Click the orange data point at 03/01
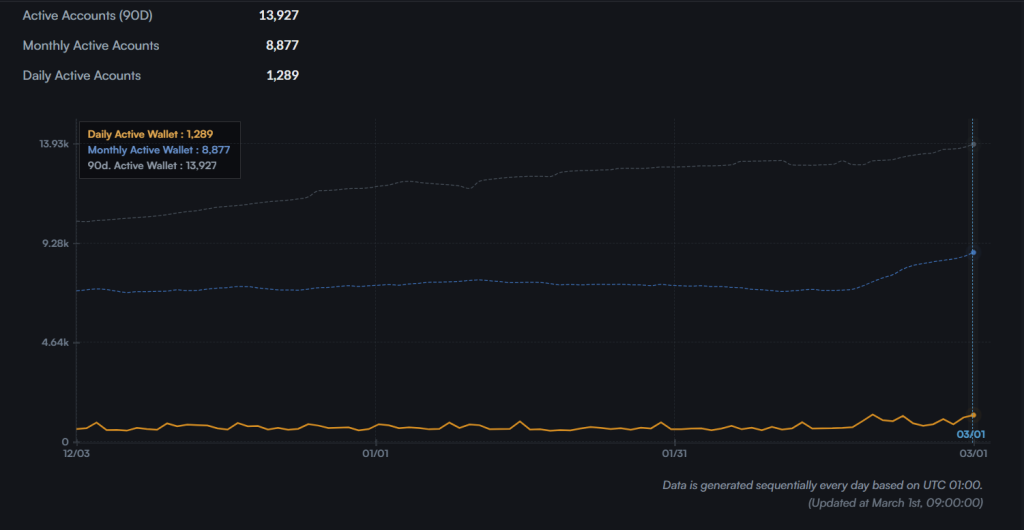This screenshot has width=1024, height=530. coord(973,415)
